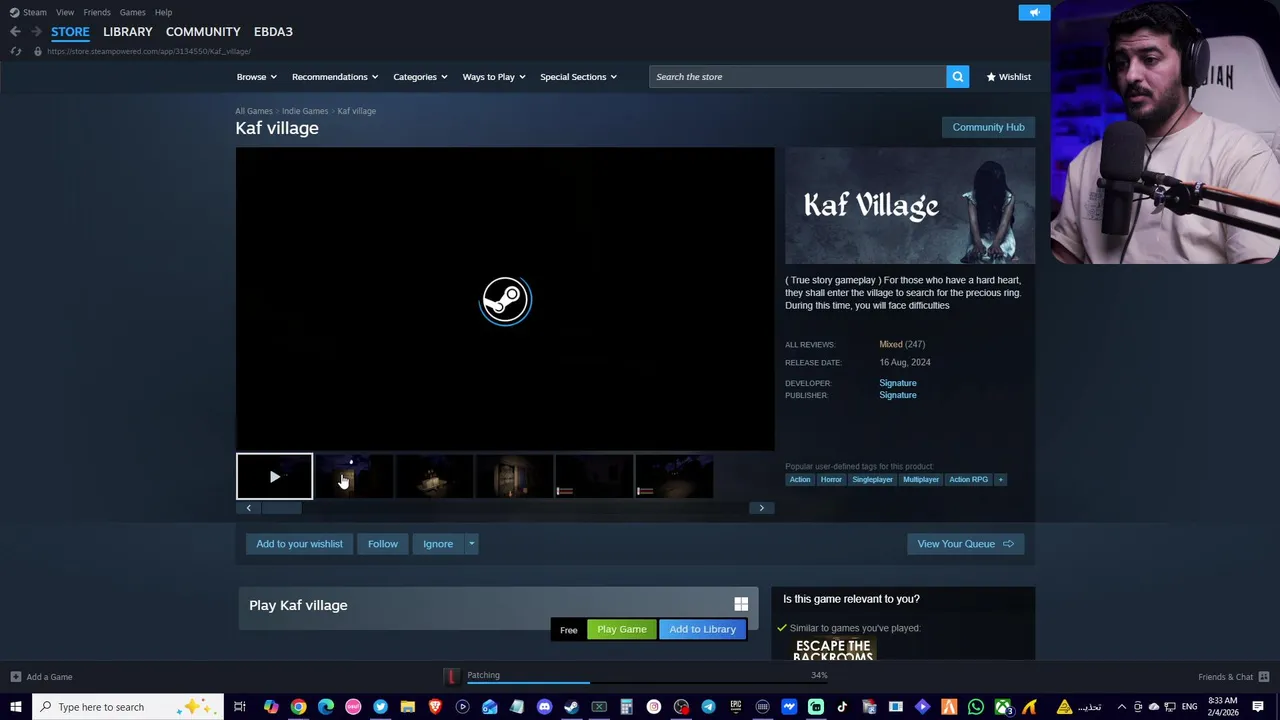Open Ways to Play dropdown

tap(494, 77)
